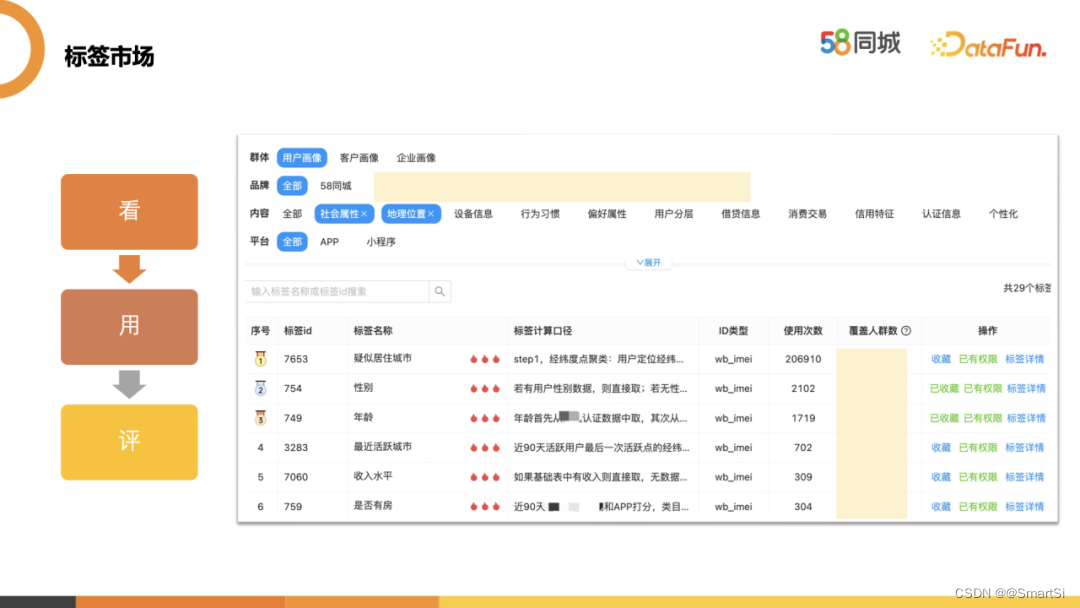Image resolution: width=1080 pixels, height=608 pixels.
Task: Click the tag name 是否有房
Action: (x=373, y=505)
